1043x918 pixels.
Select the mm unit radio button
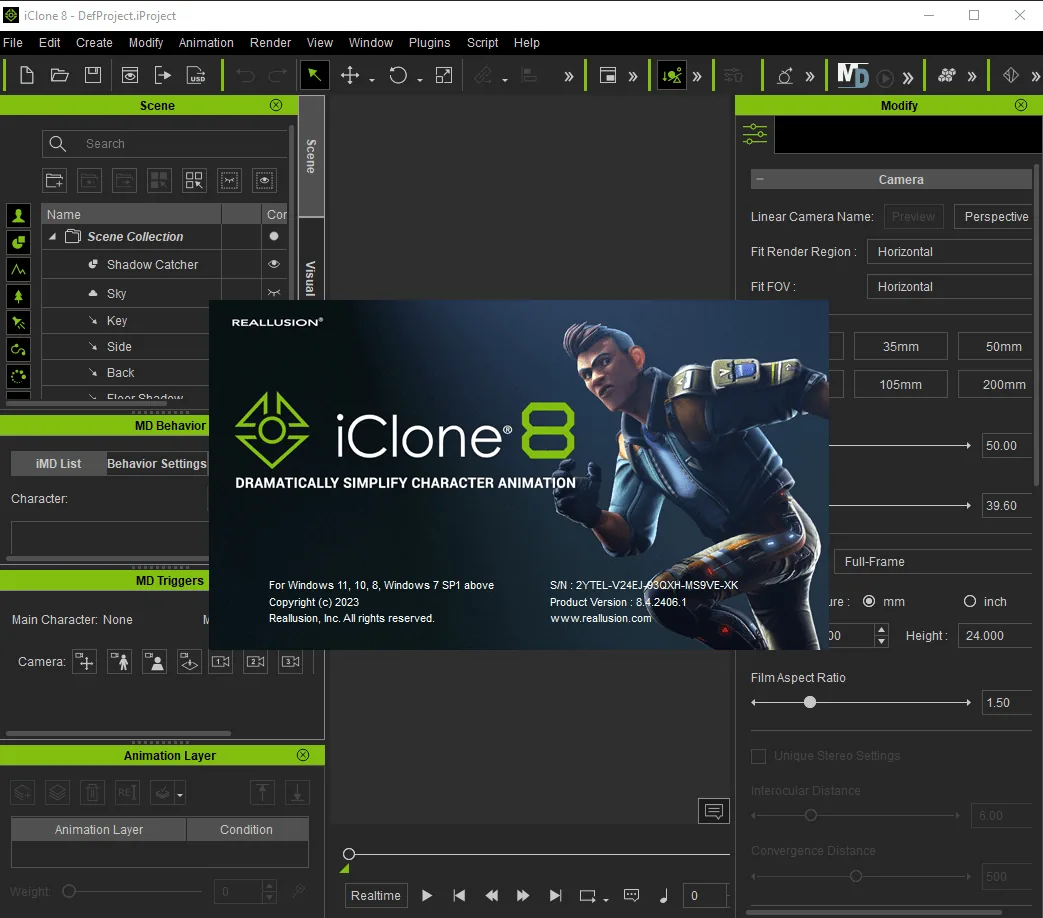[869, 601]
